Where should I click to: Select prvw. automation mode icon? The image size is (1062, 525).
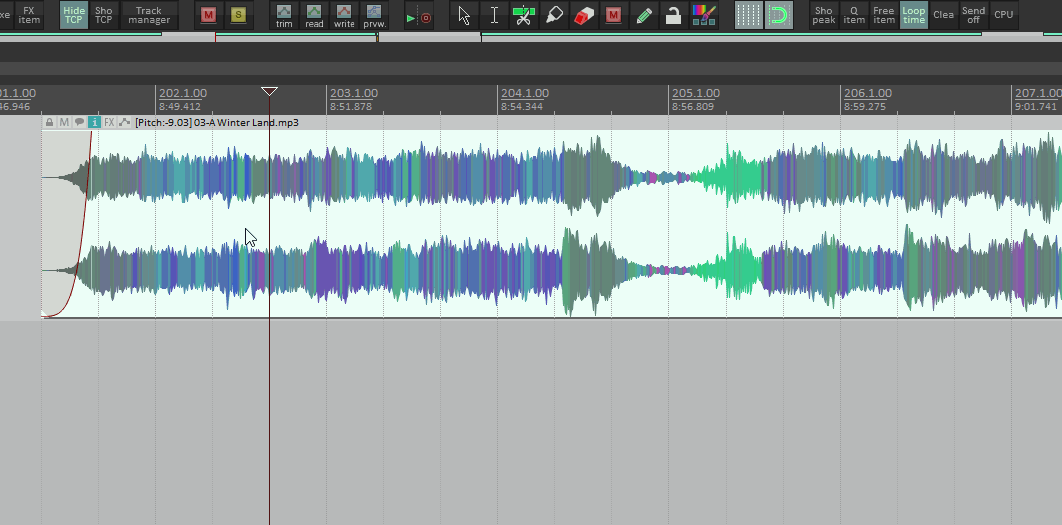click(x=374, y=15)
